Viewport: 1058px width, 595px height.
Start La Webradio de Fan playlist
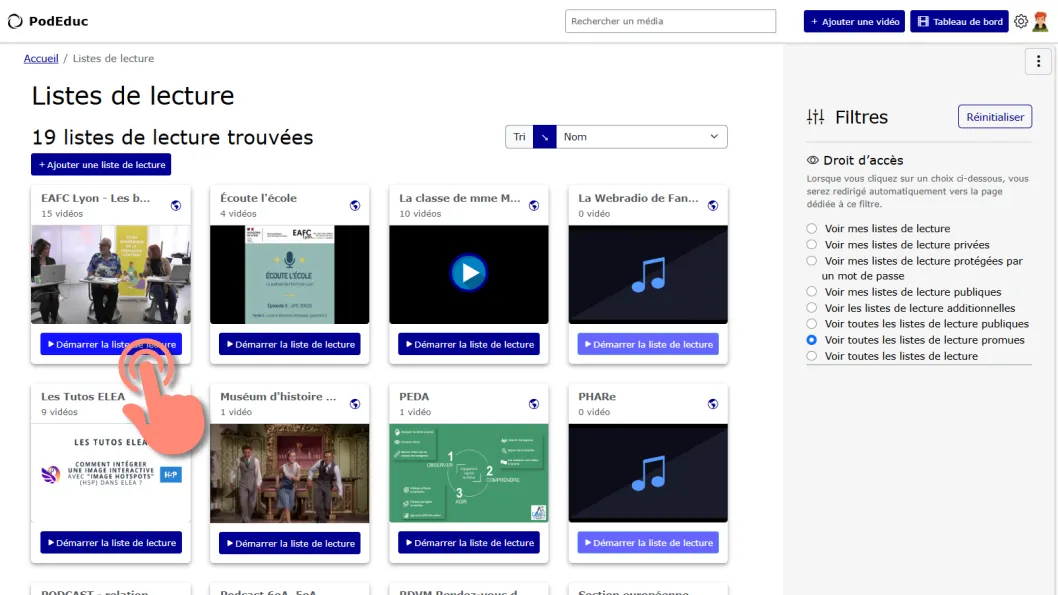[648, 344]
